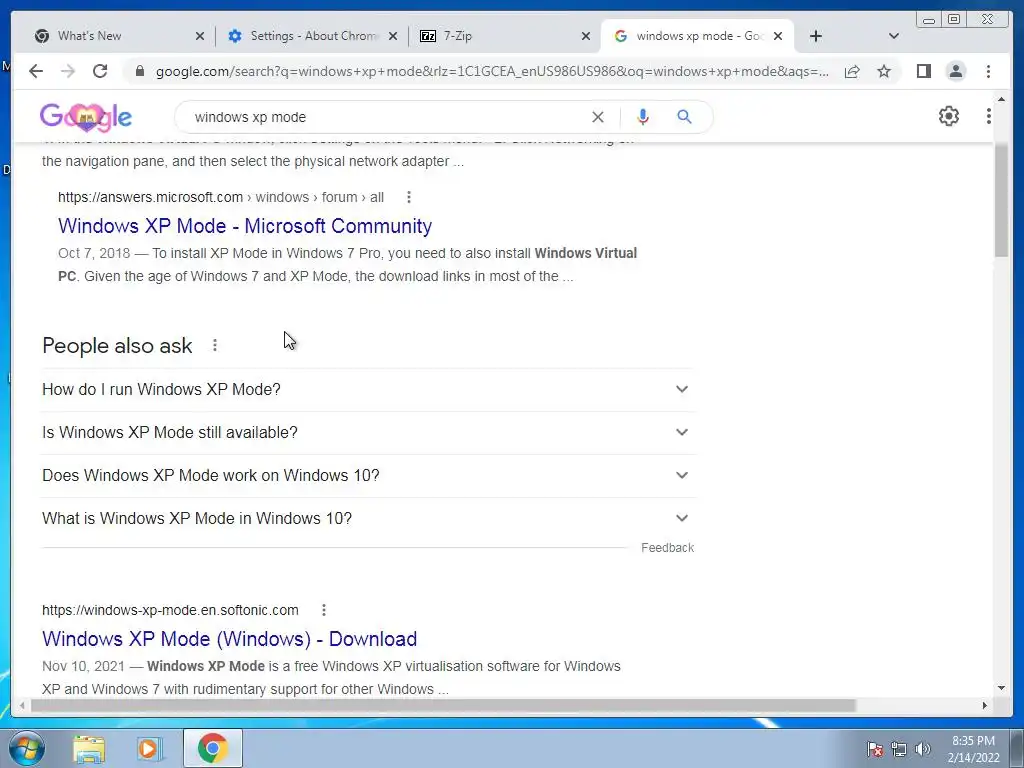Click the scroll right arrow
This screenshot has width=1024, height=768.
[985, 705]
